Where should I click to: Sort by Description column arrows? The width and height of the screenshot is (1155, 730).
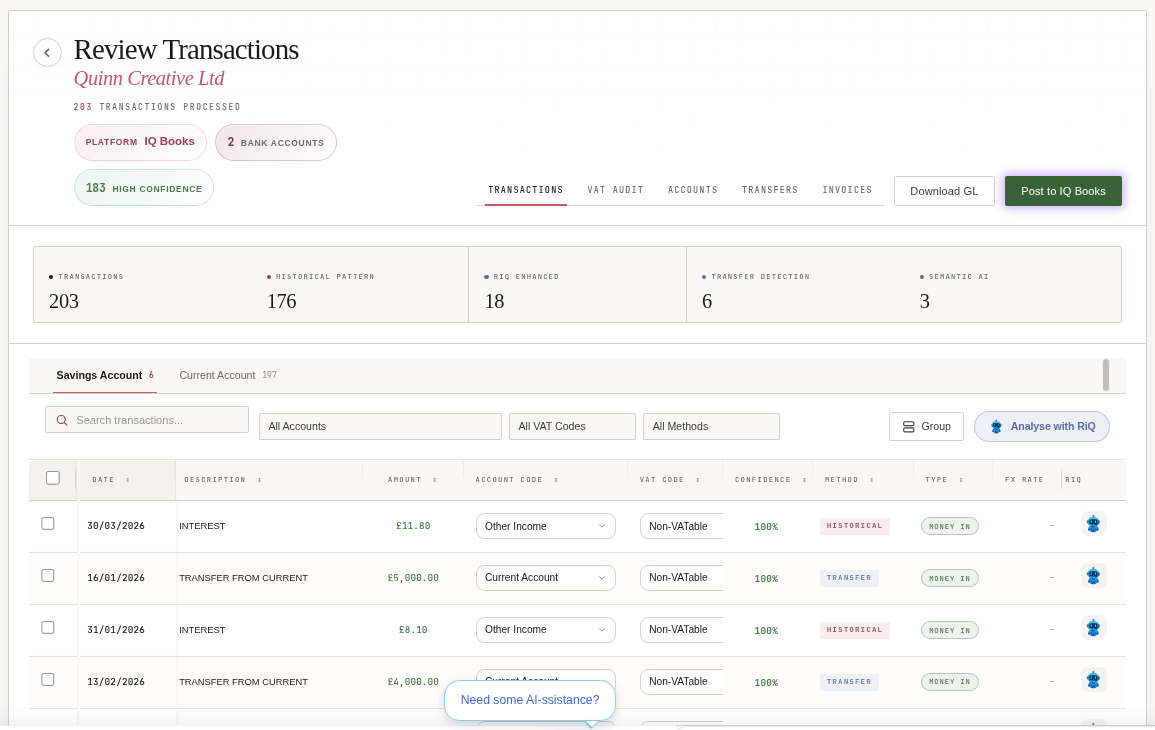coord(259,480)
